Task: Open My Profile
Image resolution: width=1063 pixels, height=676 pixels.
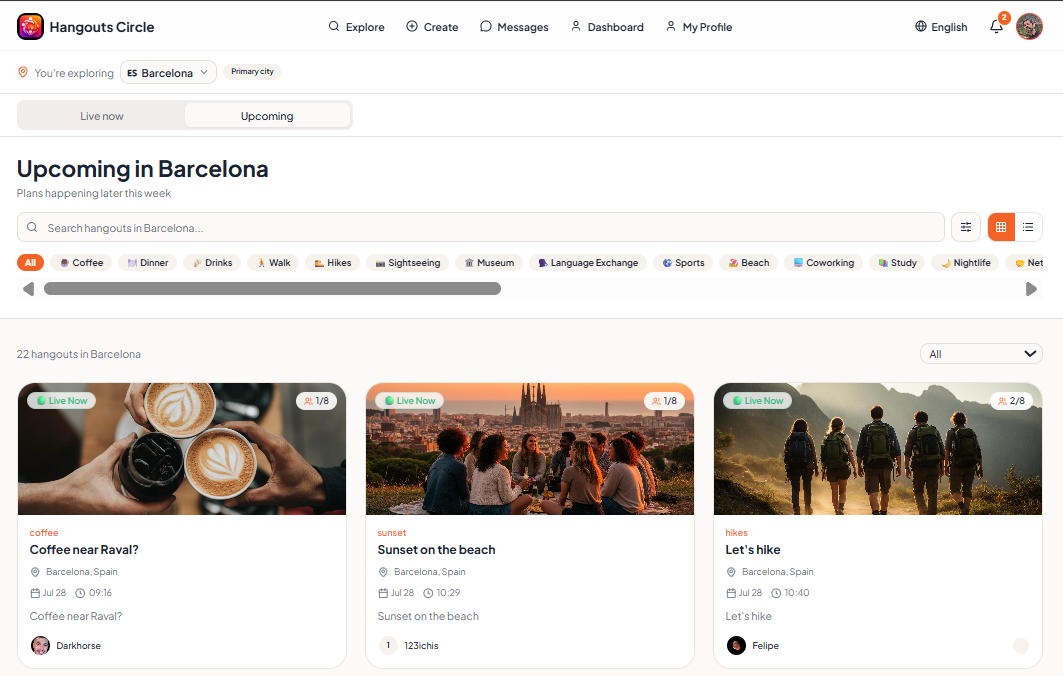Action: click(698, 27)
